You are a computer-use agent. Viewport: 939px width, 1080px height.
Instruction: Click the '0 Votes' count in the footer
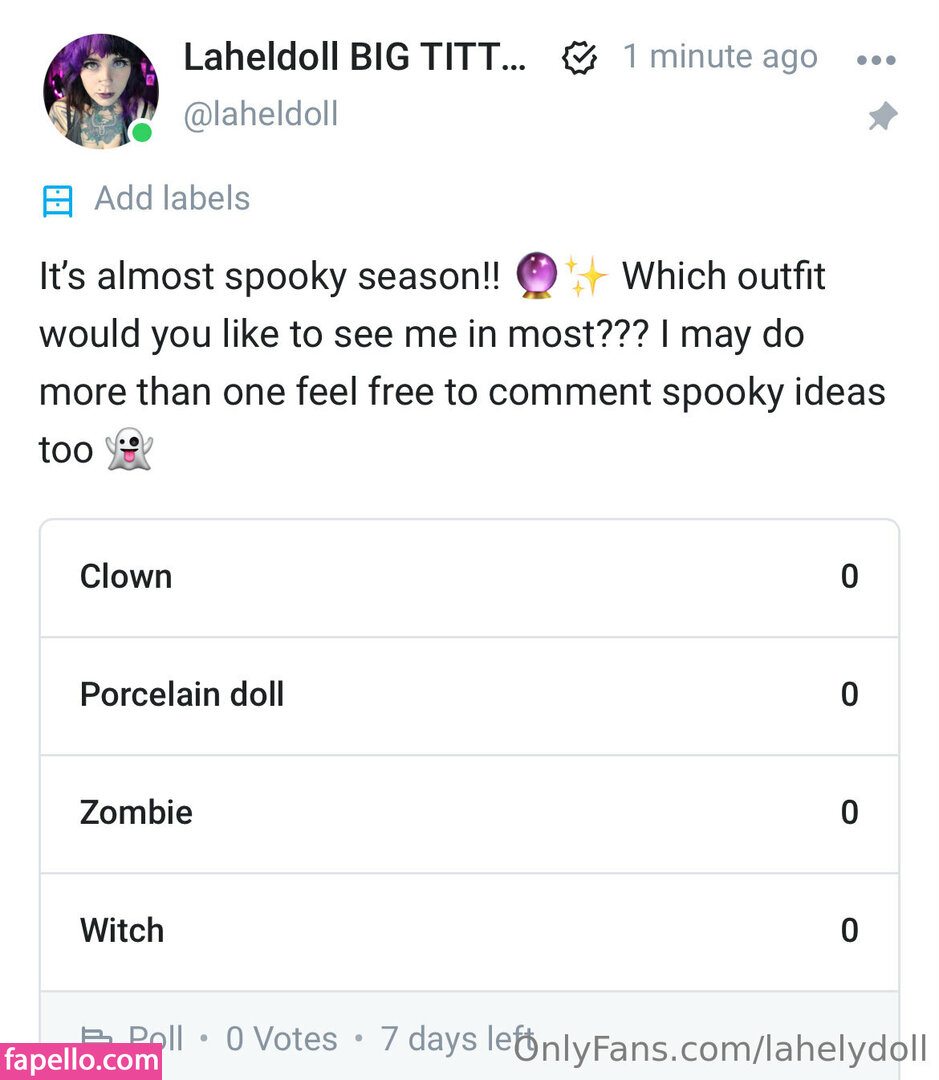[281, 1039]
